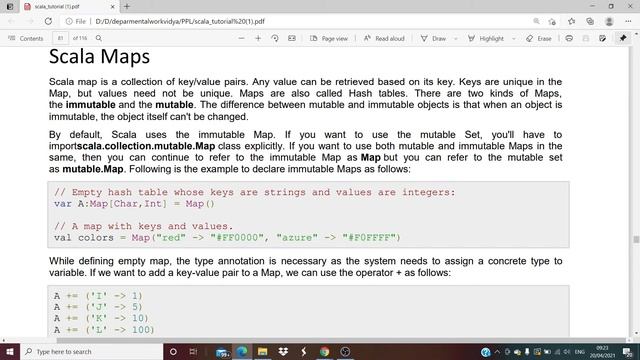Zoom in on the PDF

(x=258, y=38)
